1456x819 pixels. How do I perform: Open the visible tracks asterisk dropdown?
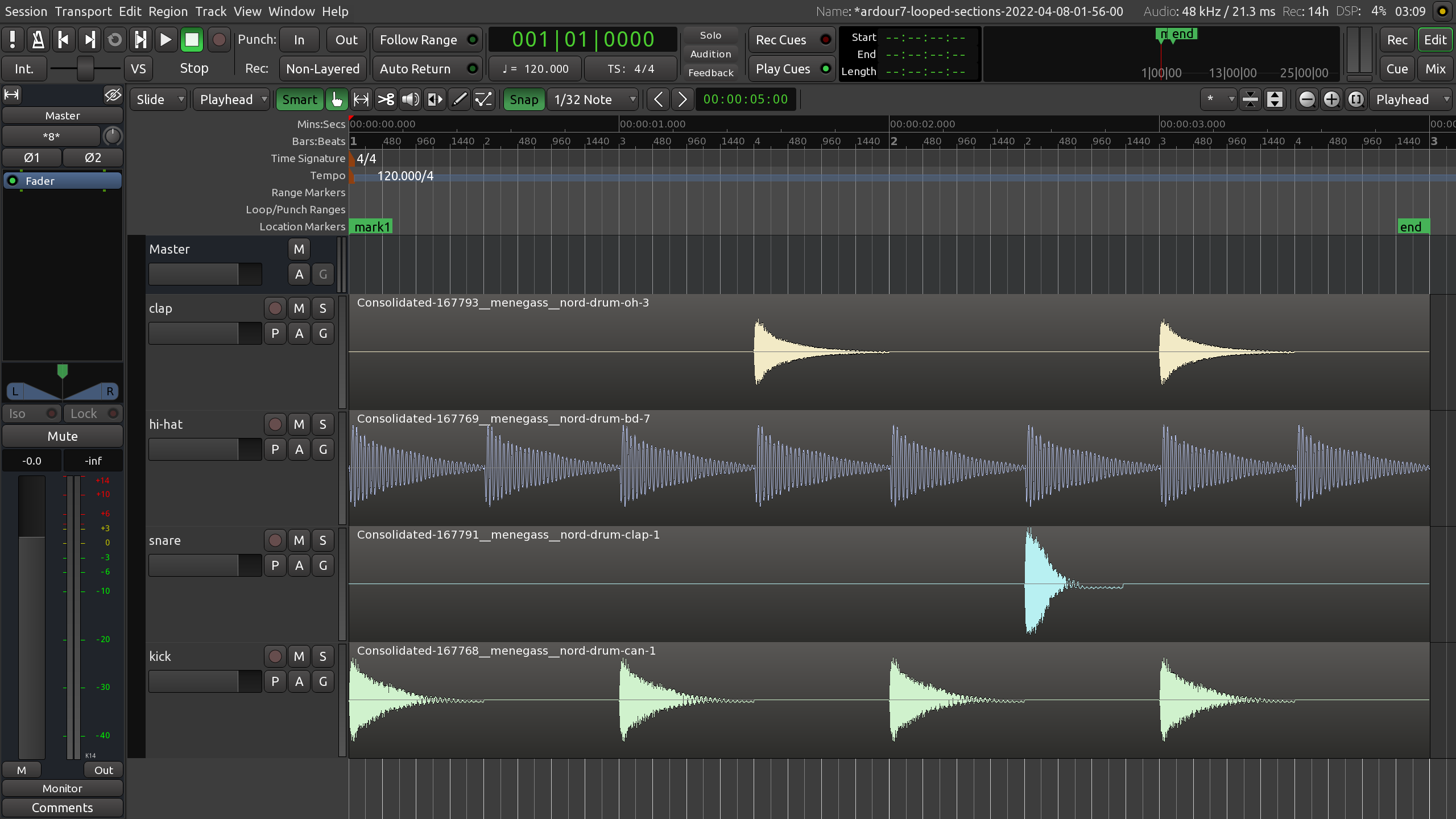pos(1218,100)
